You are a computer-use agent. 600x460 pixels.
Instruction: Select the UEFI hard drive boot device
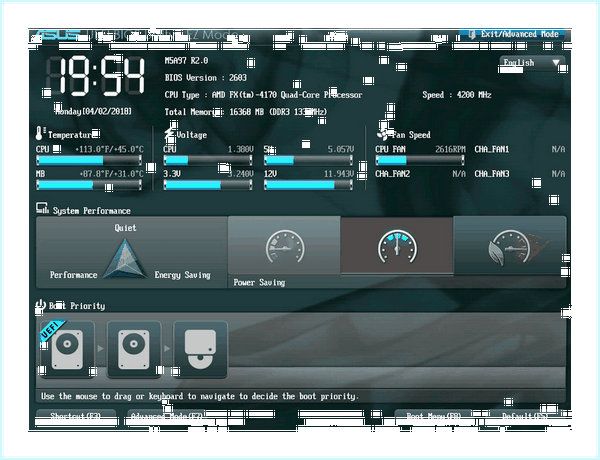pyautogui.click(x=67, y=349)
